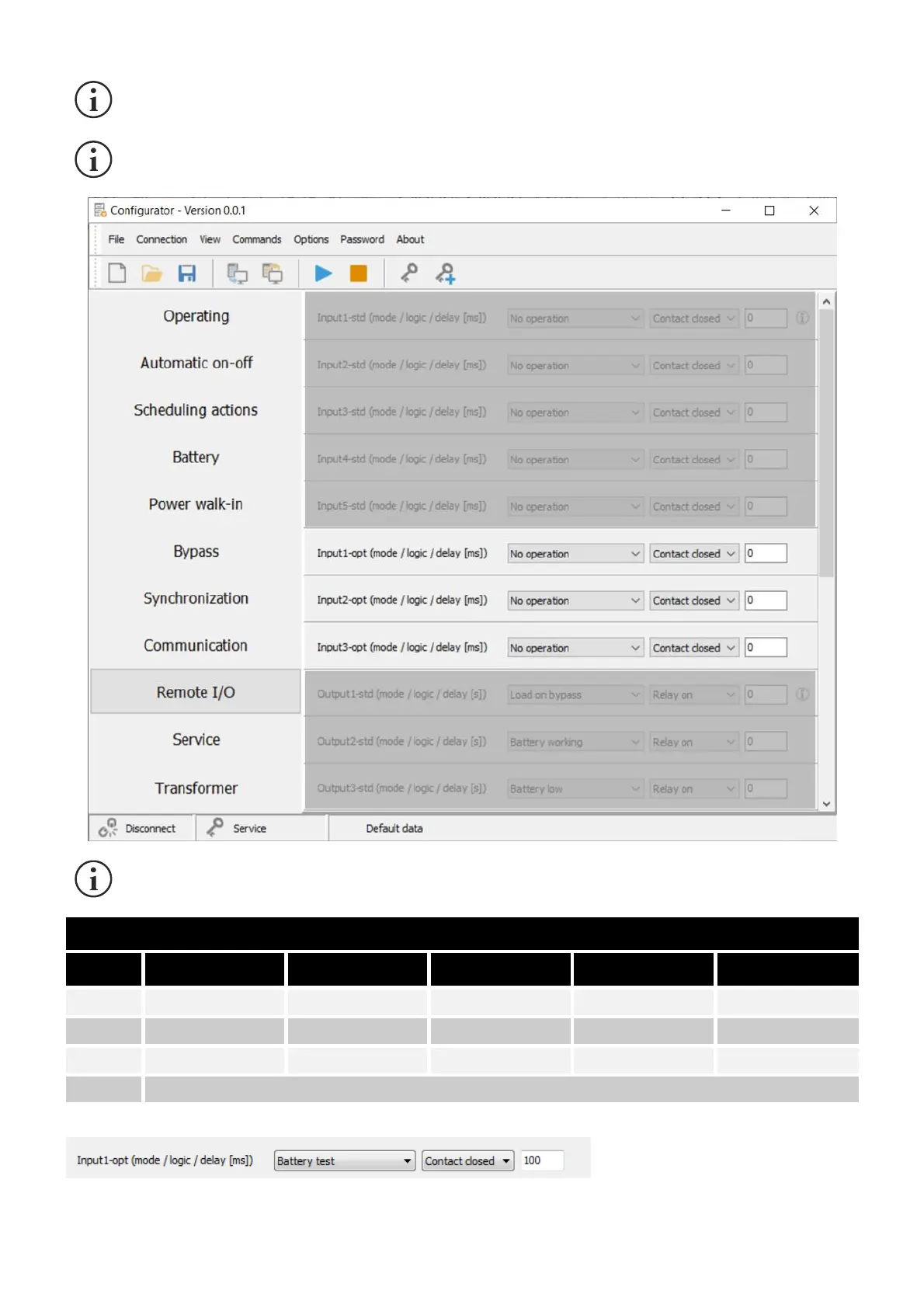Click the Save floppy disk icon
924x1308 pixels.
click(187, 273)
